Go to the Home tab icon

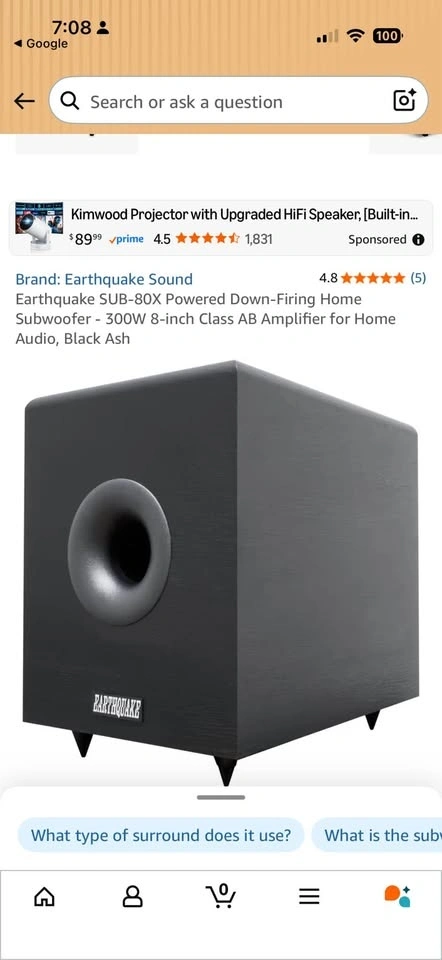pyautogui.click(x=43, y=897)
